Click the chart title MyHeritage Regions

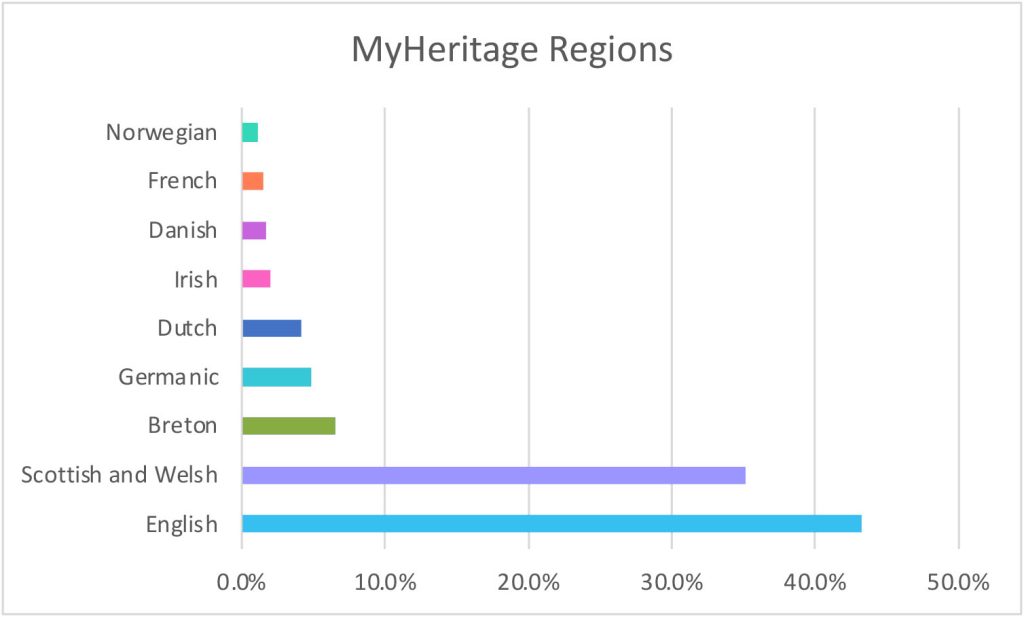click(x=511, y=50)
